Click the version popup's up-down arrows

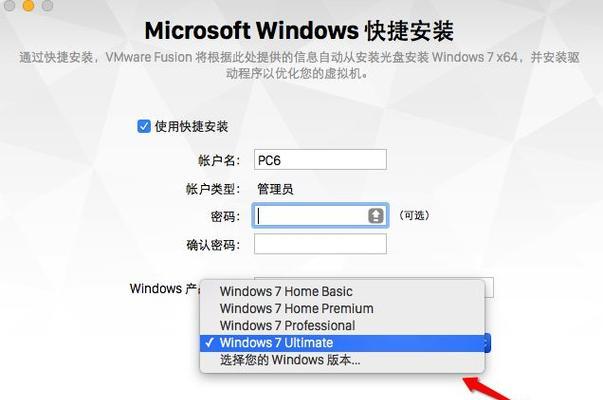(x=487, y=343)
